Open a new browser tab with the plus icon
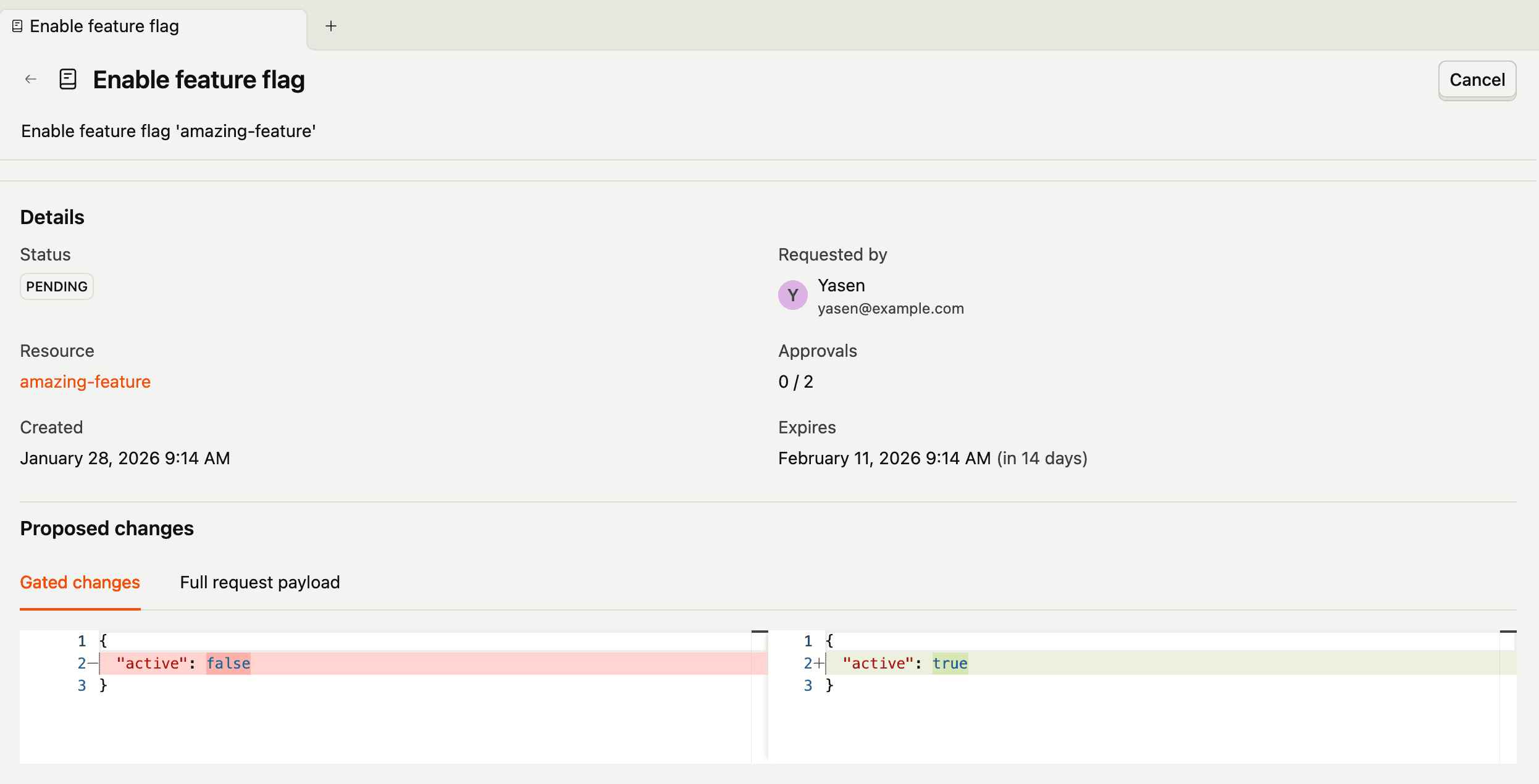The image size is (1539, 784). click(x=331, y=25)
